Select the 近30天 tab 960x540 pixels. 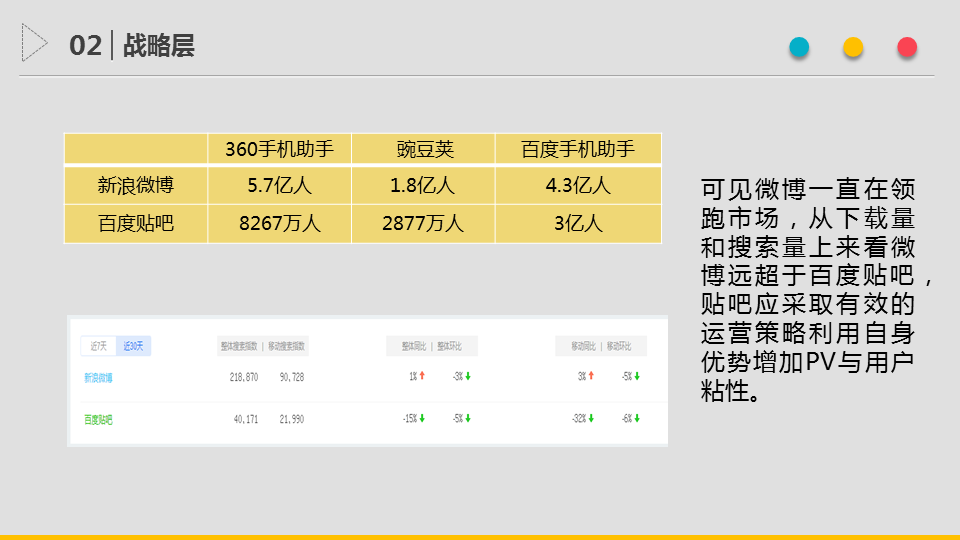[x=133, y=346]
